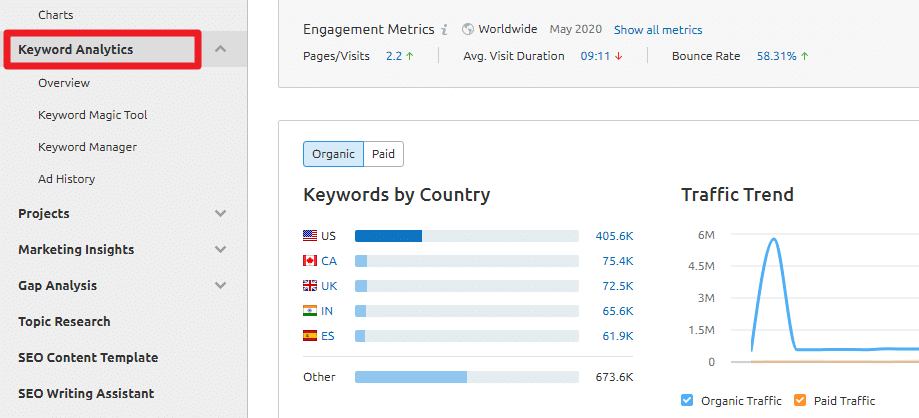
Task: Click the Keywords by Country heading
Action: click(397, 195)
